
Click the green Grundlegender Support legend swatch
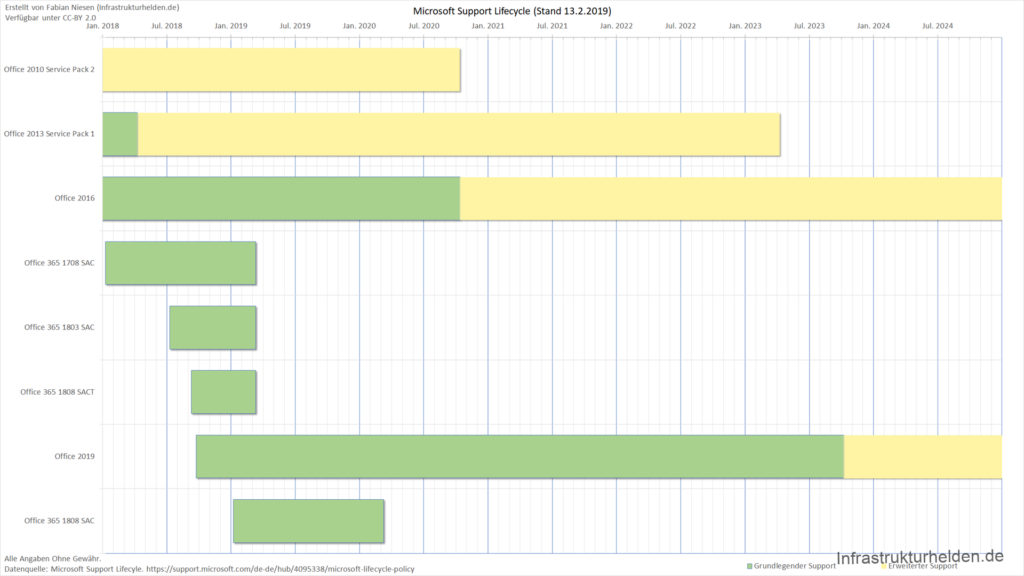[750, 566]
